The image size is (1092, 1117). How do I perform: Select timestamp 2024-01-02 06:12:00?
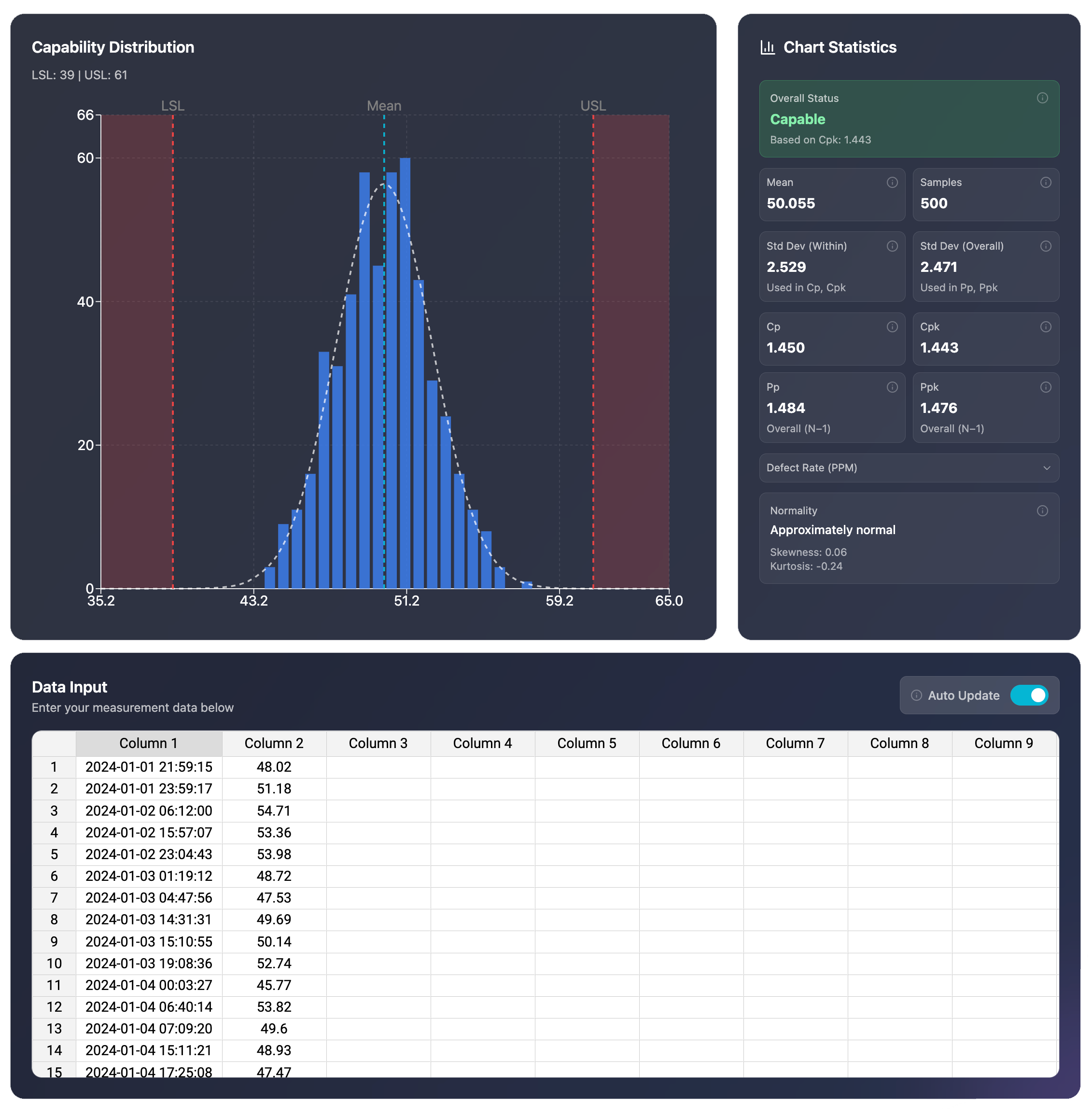pyautogui.click(x=149, y=811)
